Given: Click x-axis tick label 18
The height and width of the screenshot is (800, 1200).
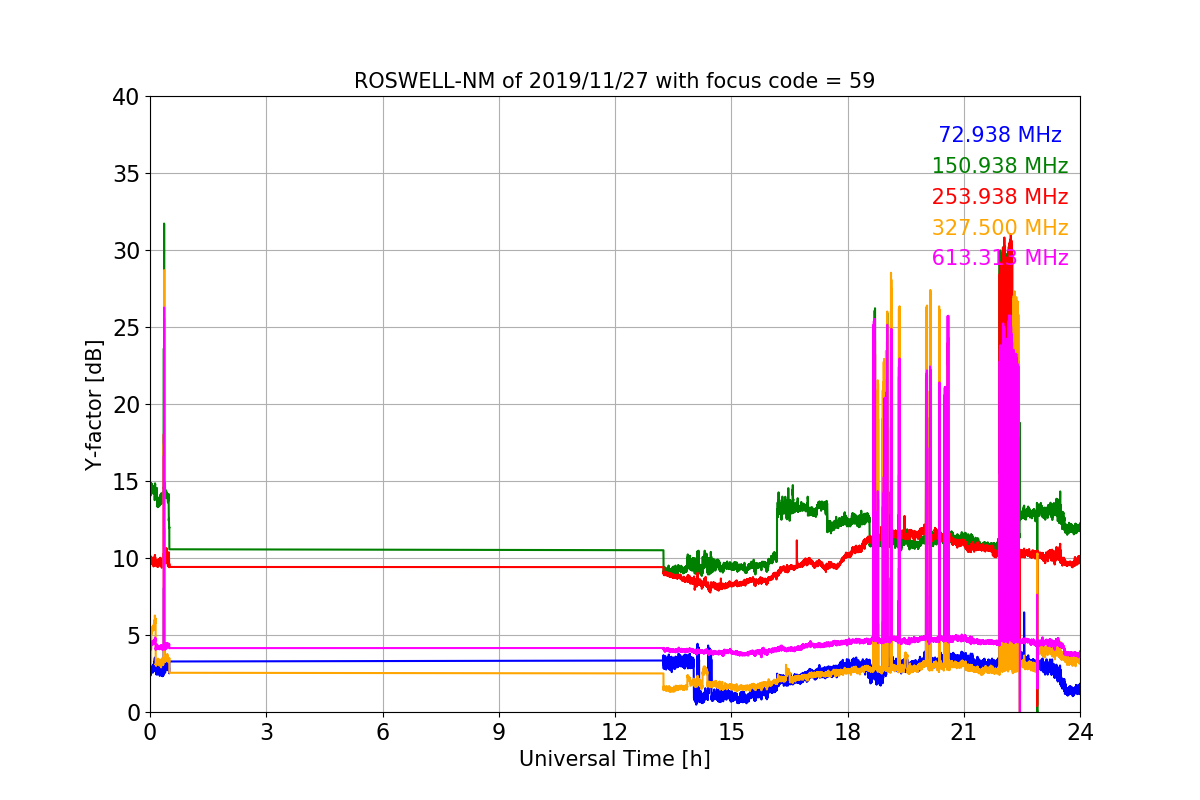Looking at the screenshot, I should pos(847,732).
